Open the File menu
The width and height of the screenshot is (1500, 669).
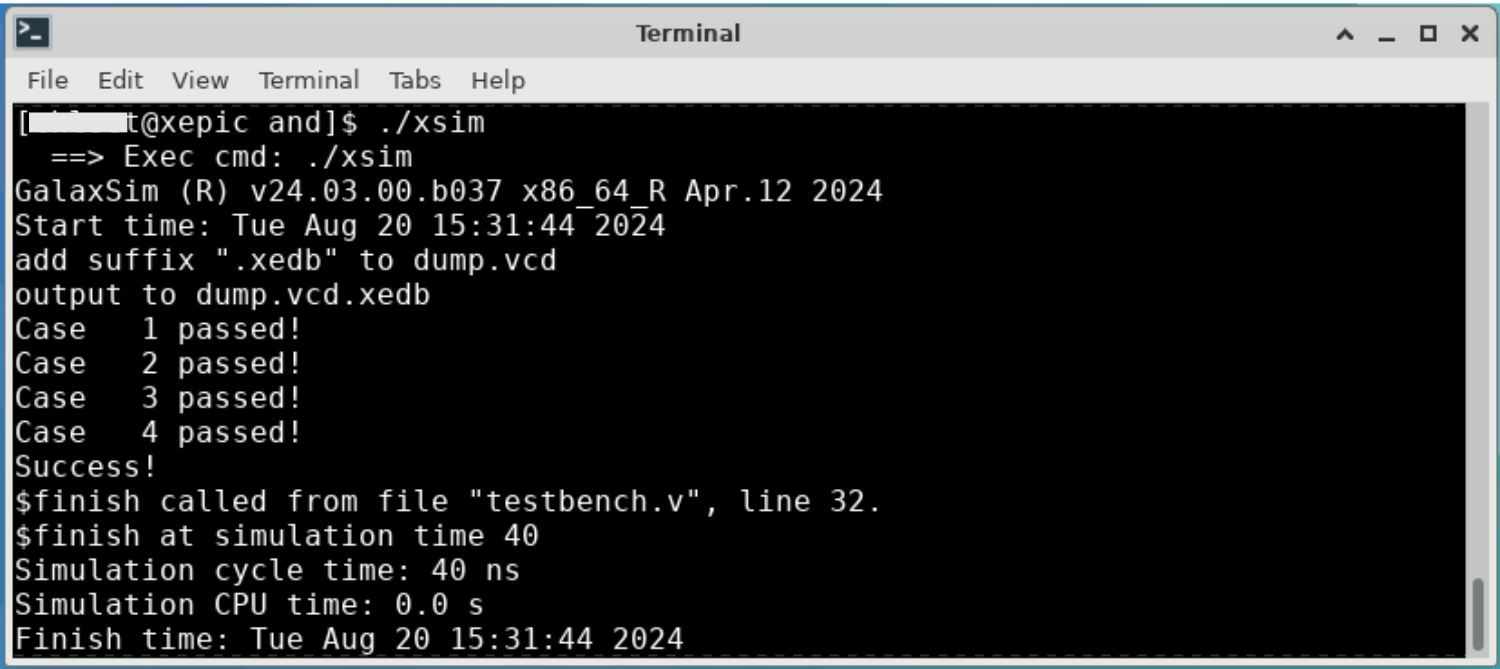click(47, 80)
